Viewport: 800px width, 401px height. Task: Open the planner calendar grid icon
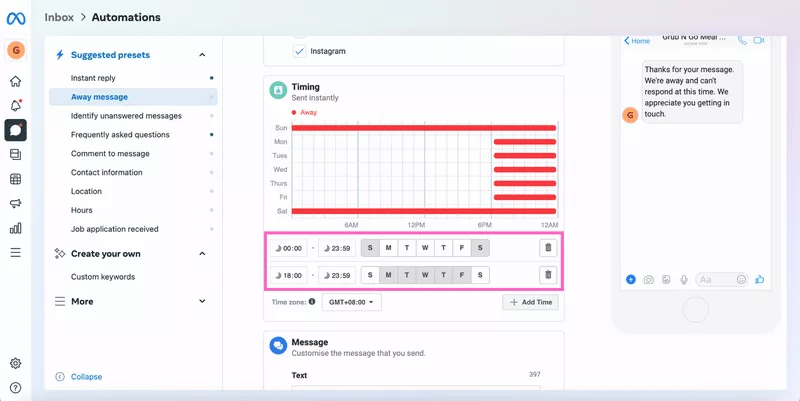pos(16,179)
